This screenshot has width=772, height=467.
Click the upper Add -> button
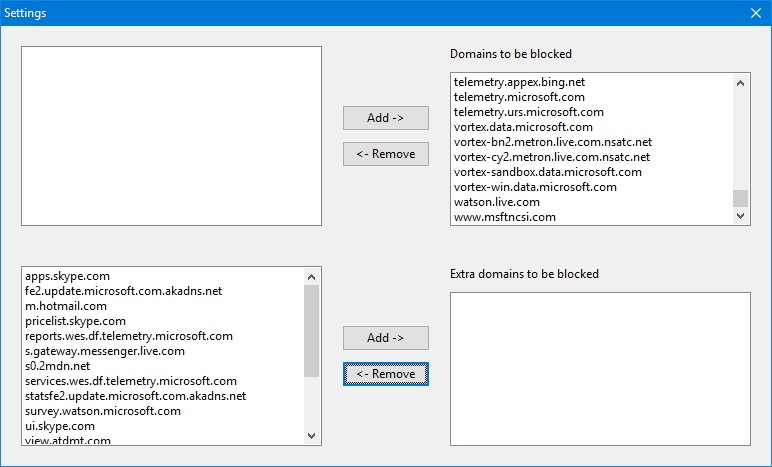tap(386, 118)
